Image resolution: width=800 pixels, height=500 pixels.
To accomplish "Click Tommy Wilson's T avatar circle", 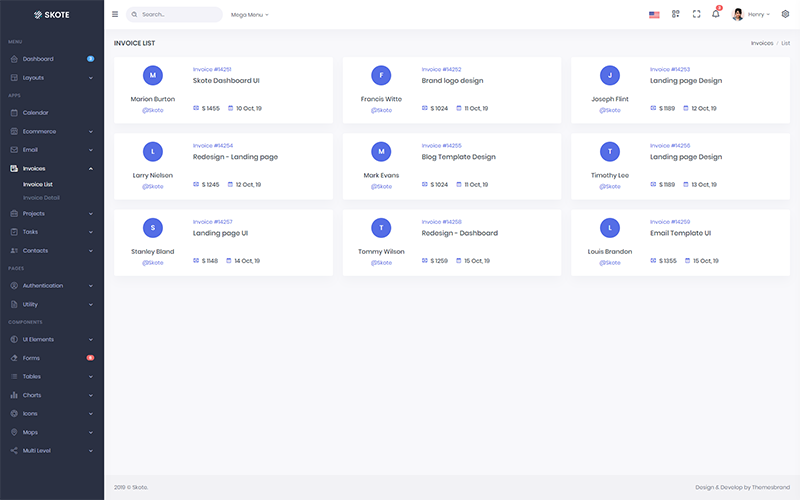I will (x=381, y=228).
